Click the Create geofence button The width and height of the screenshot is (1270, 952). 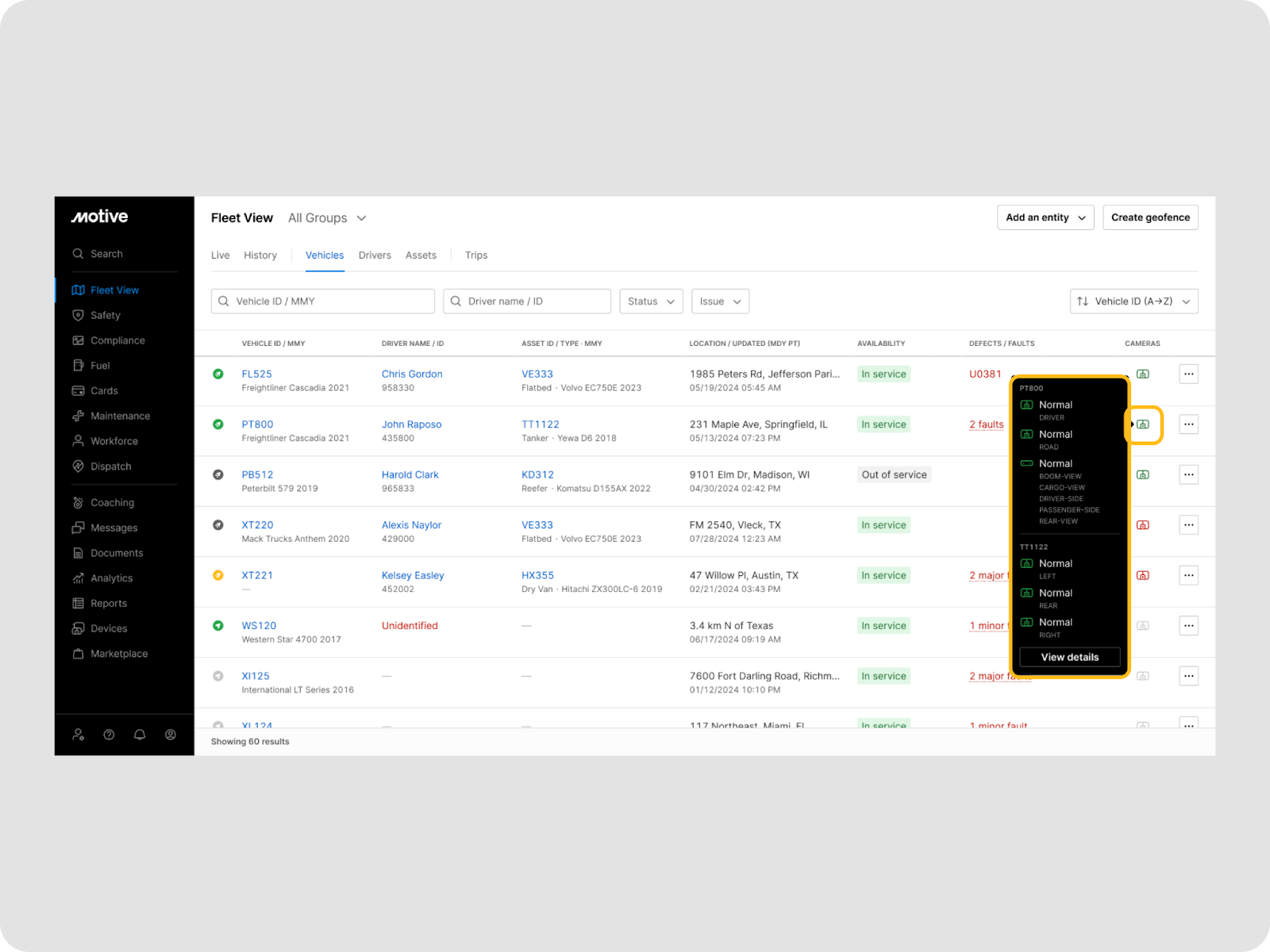click(1150, 217)
